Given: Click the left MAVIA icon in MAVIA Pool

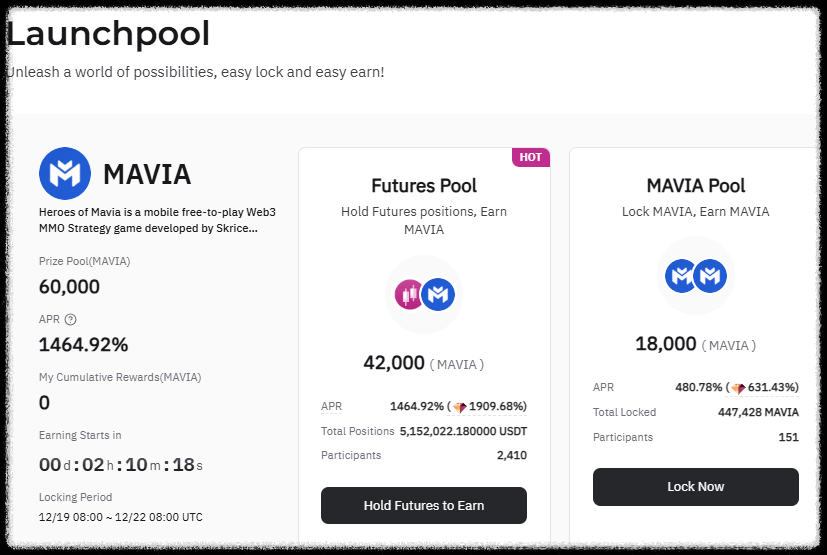Looking at the screenshot, I should tap(680, 275).
